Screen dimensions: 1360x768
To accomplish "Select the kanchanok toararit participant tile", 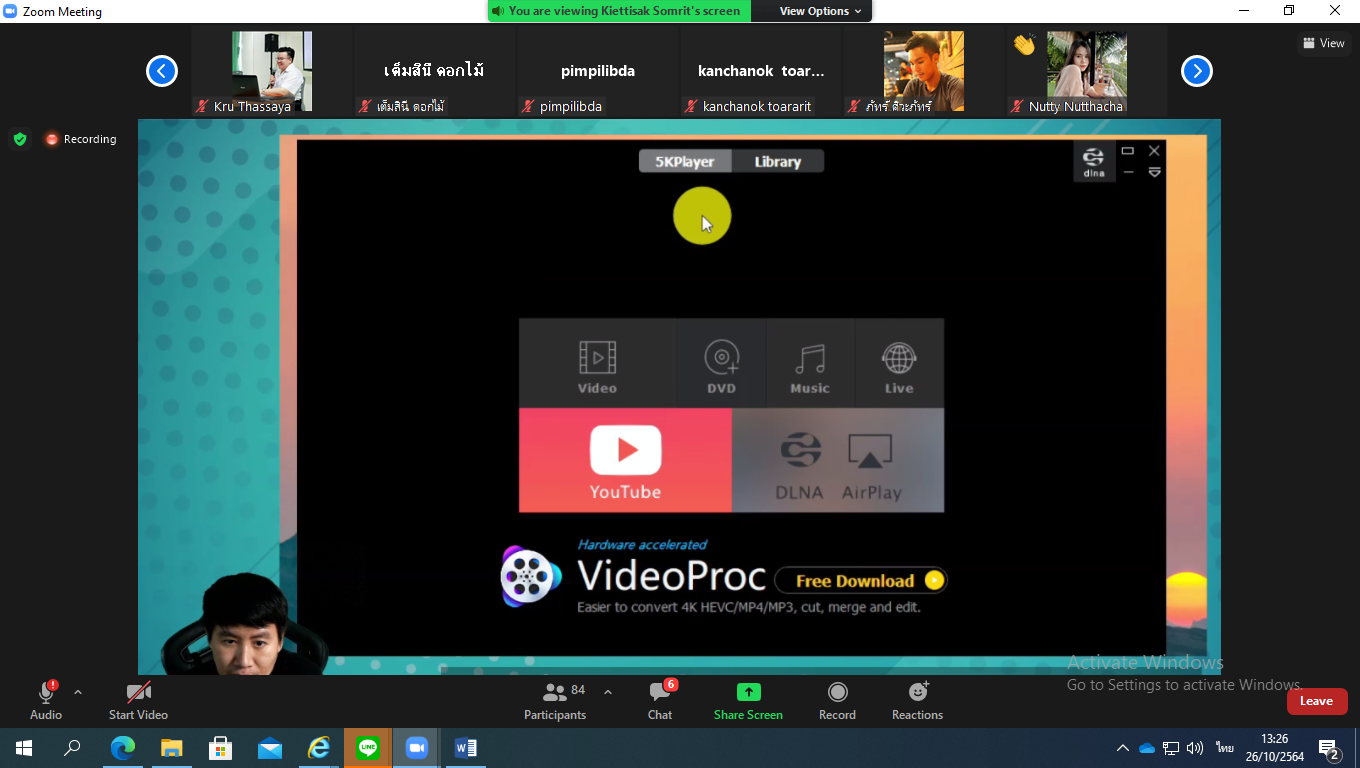I will click(x=761, y=71).
